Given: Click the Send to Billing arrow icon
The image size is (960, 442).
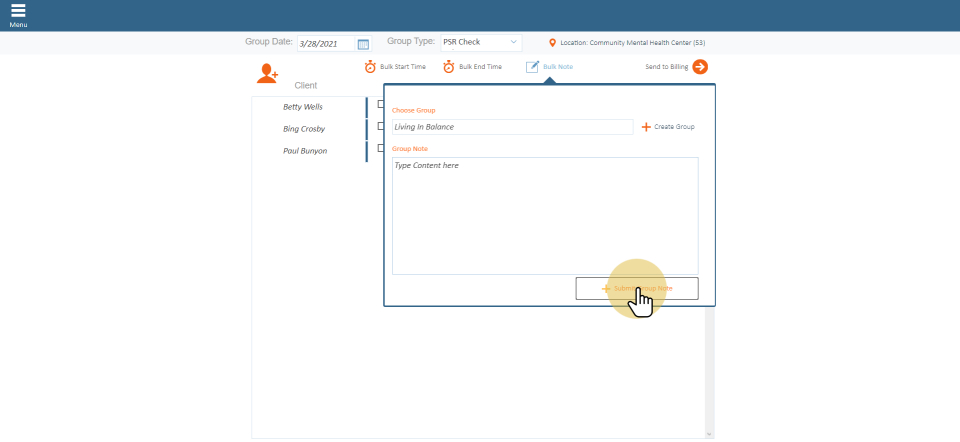Looking at the screenshot, I should coord(700,67).
